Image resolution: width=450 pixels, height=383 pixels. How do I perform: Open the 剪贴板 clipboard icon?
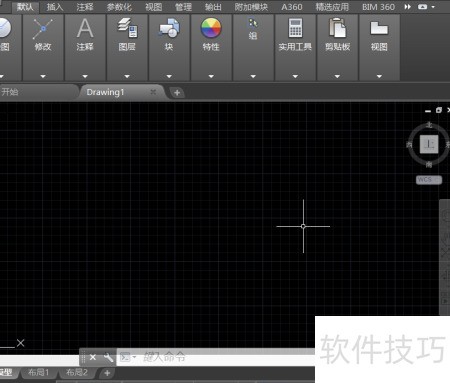pyautogui.click(x=337, y=28)
